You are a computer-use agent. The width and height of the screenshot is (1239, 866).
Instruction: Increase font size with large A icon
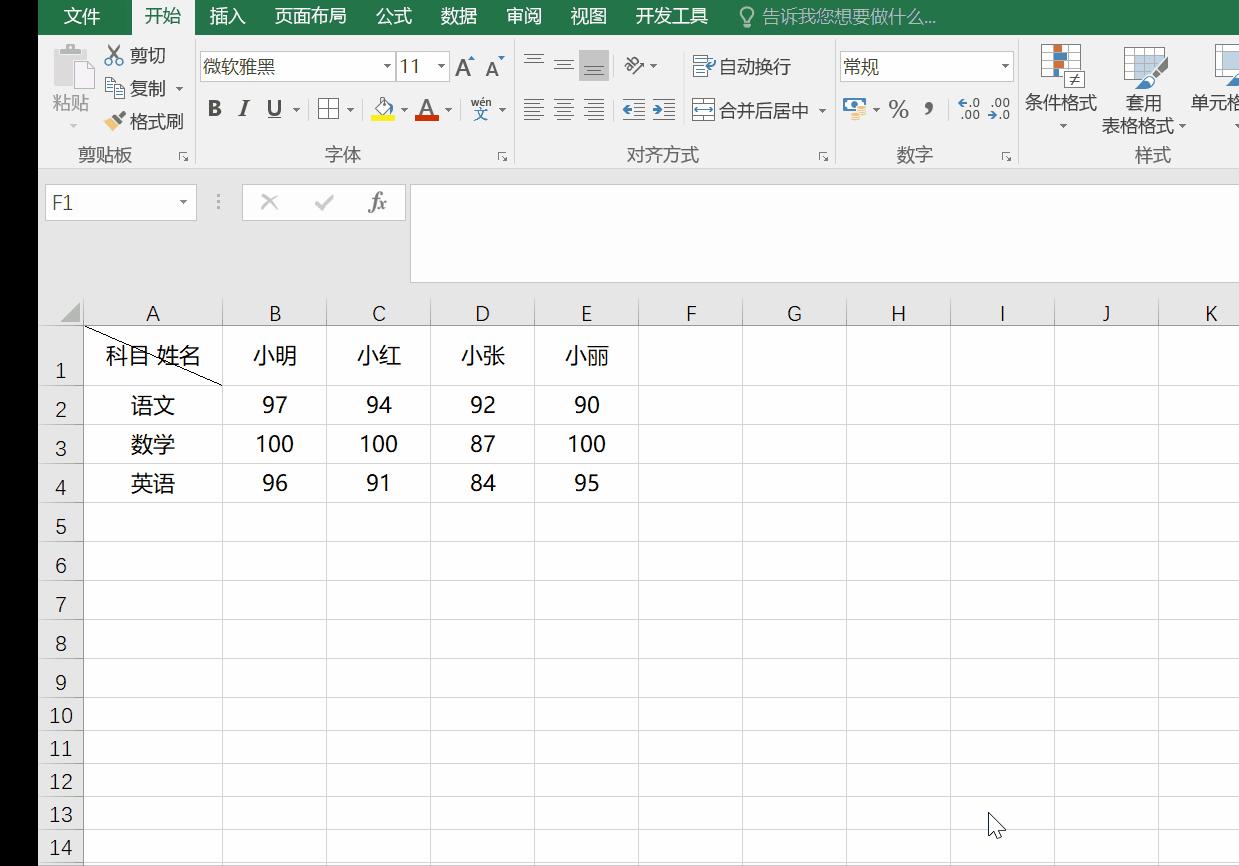point(463,67)
